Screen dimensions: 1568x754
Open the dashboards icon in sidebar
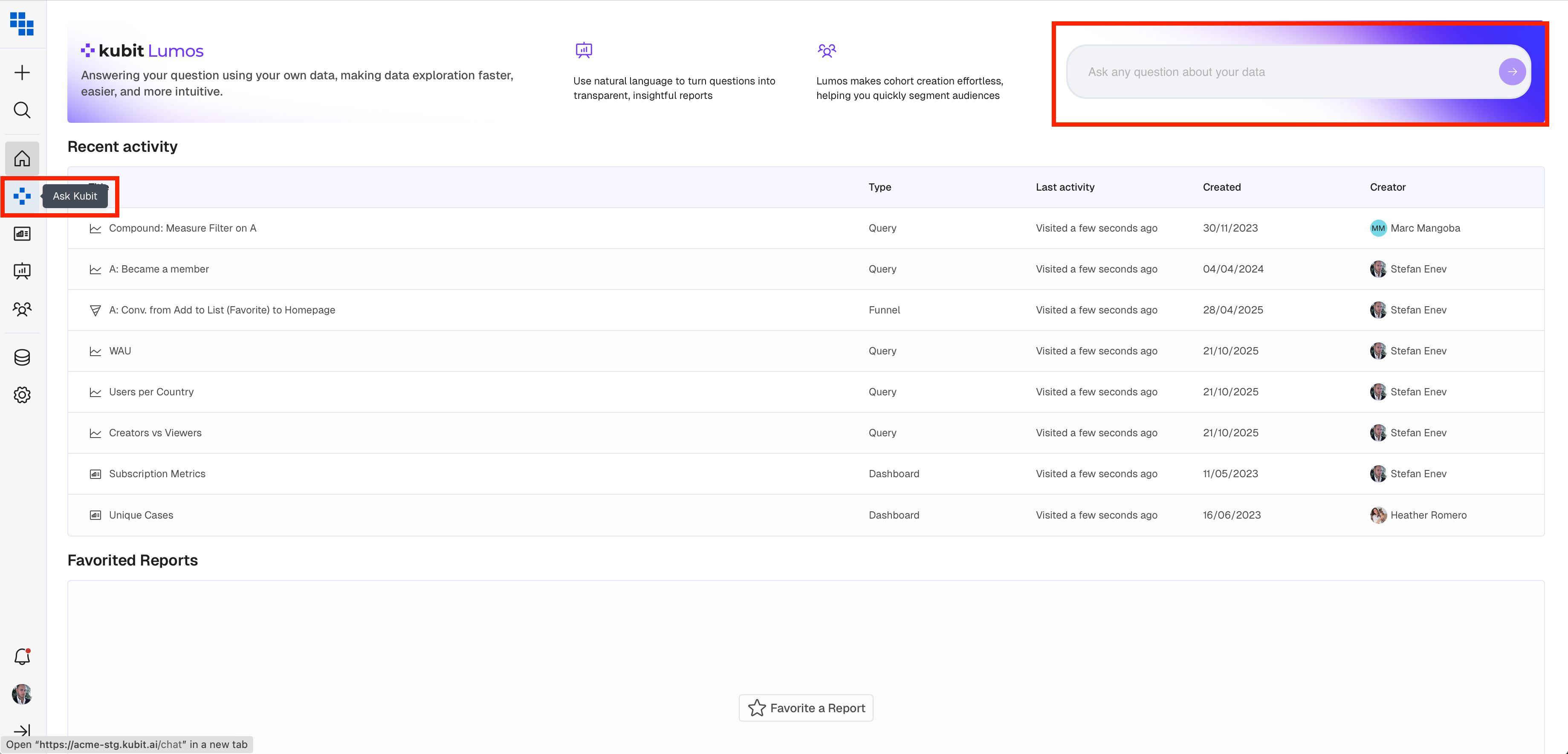tap(22, 234)
